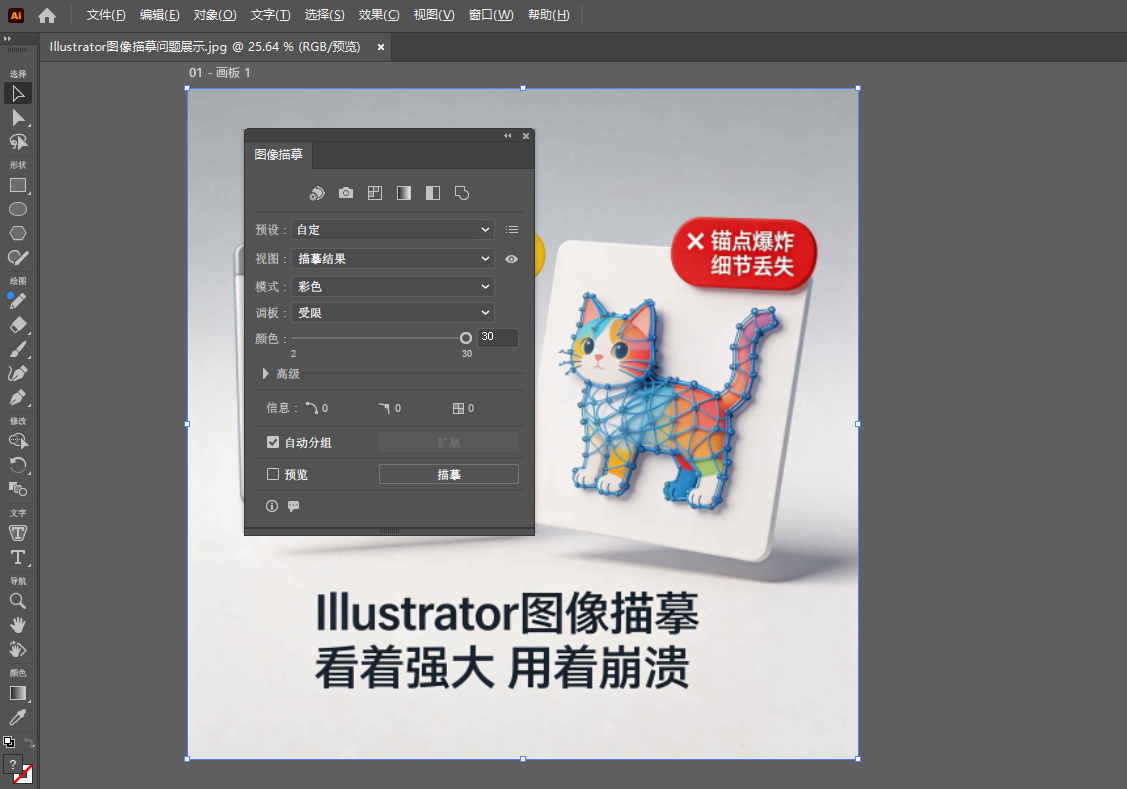Select the Selection (arrow) tool
The height and width of the screenshot is (789, 1127).
pos(18,93)
